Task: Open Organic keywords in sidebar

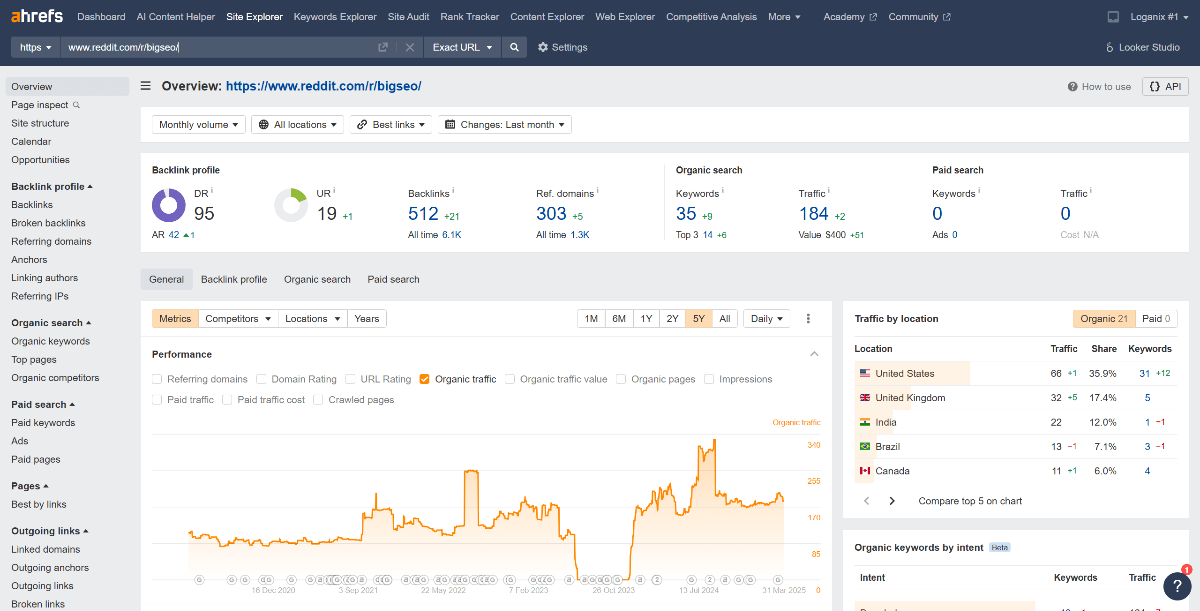Action: [x=50, y=341]
